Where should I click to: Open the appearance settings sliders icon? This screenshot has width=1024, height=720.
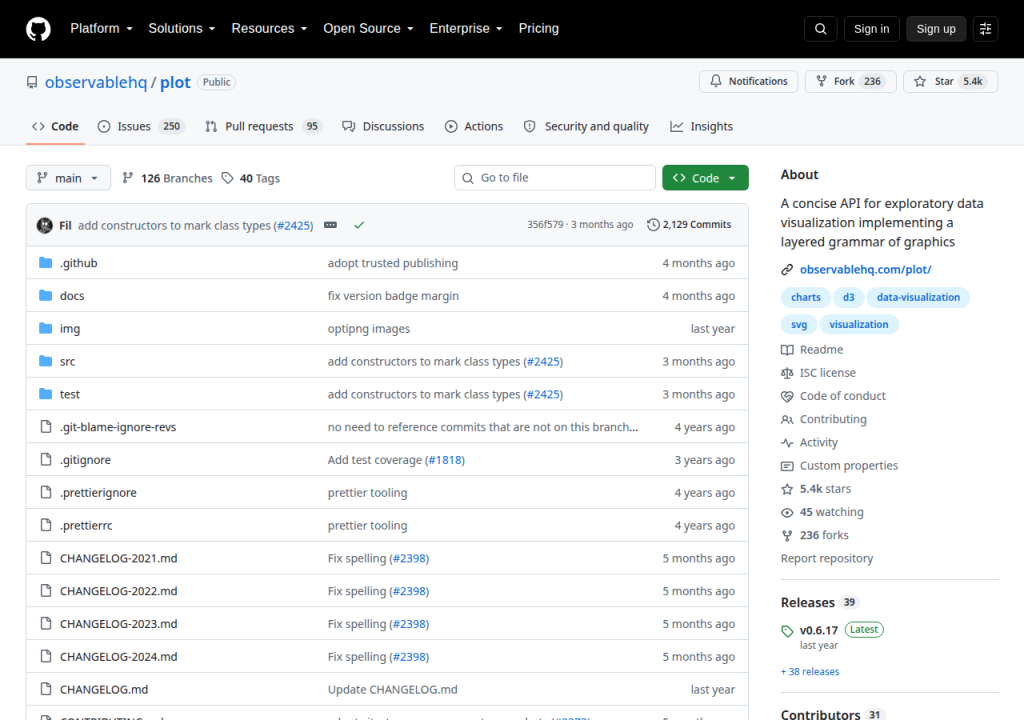tap(985, 29)
